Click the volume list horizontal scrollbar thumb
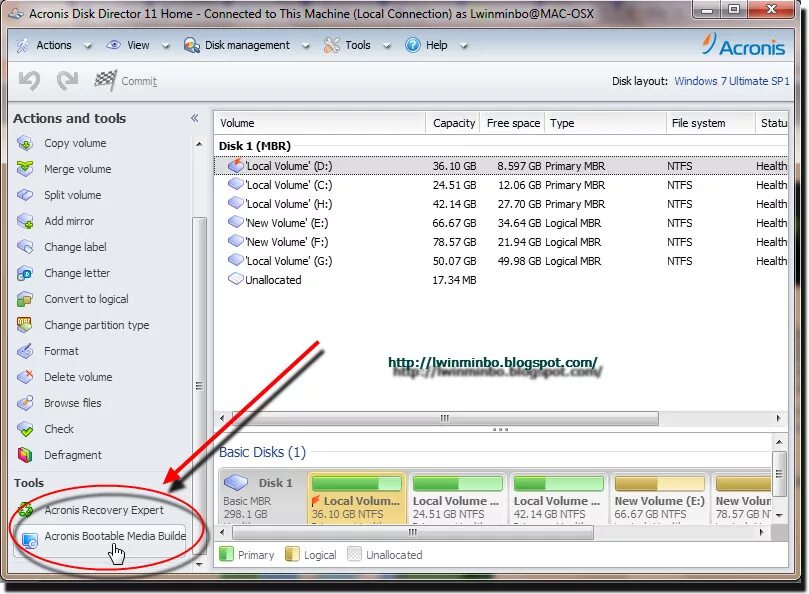 [445, 418]
